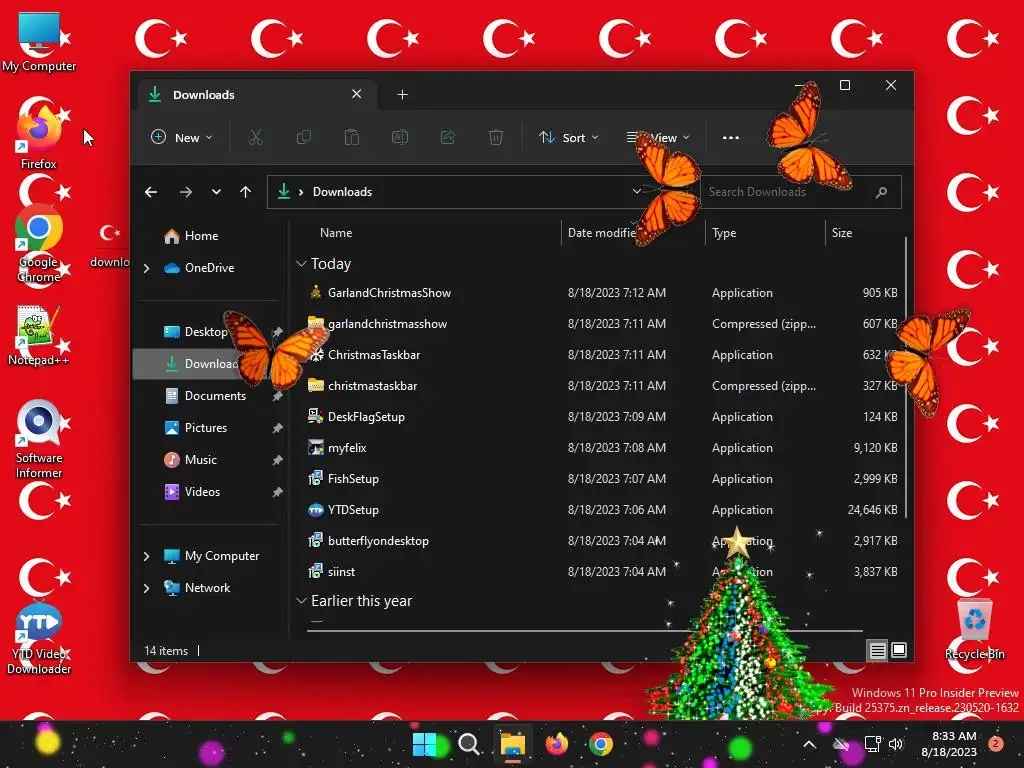
Task: Expand address bar history dropdown
Action: click(x=637, y=191)
